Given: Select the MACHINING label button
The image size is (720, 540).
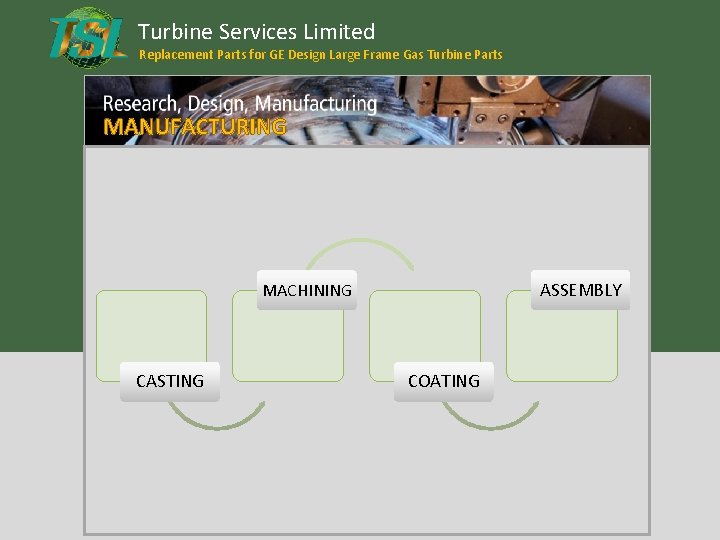Looking at the screenshot, I should coord(307,290).
